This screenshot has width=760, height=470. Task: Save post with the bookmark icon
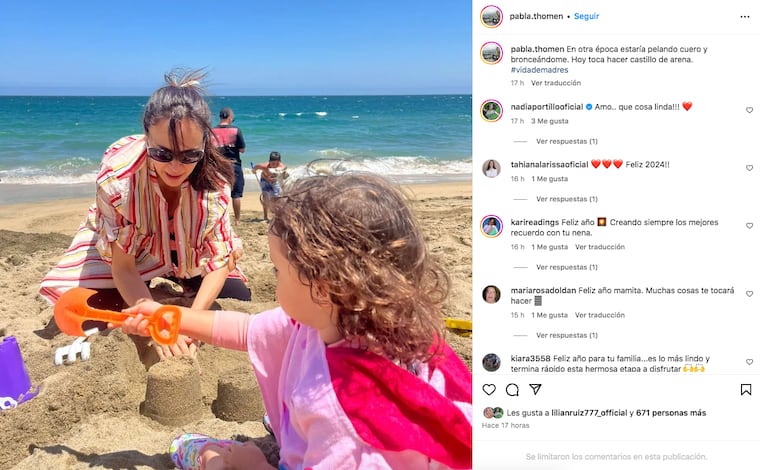click(746, 390)
